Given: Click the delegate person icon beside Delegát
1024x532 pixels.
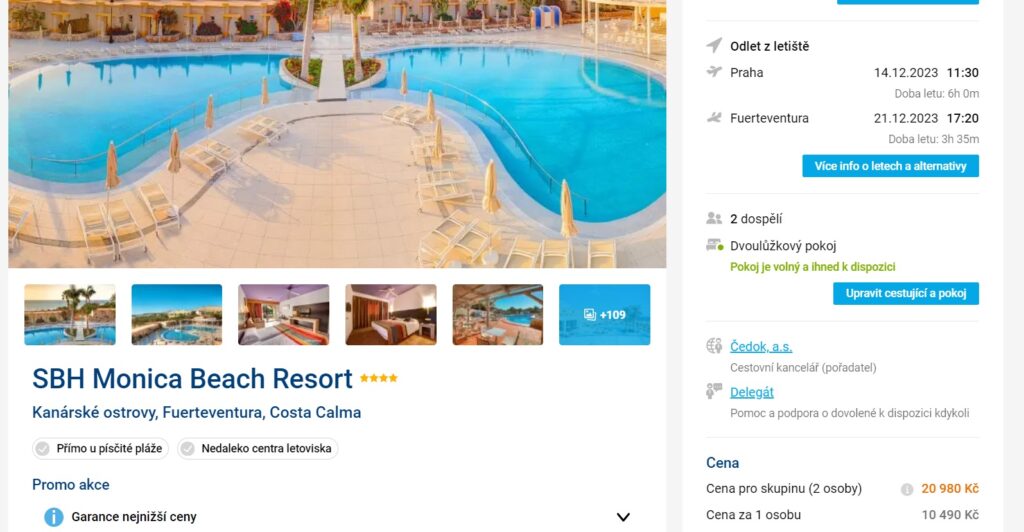Looking at the screenshot, I should point(714,392).
